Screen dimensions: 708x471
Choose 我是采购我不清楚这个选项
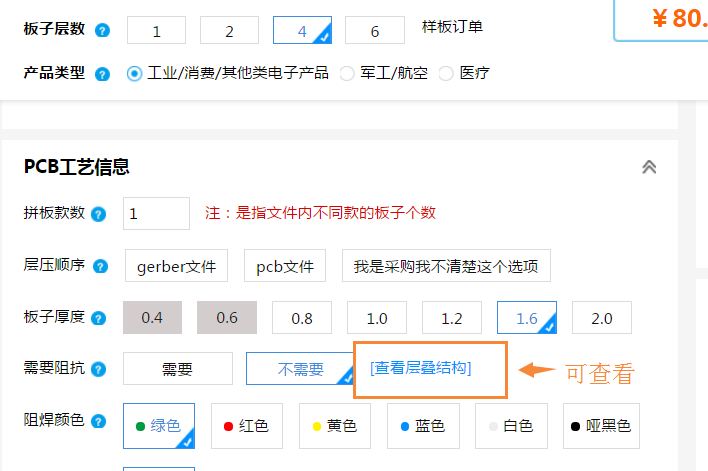tap(446, 266)
